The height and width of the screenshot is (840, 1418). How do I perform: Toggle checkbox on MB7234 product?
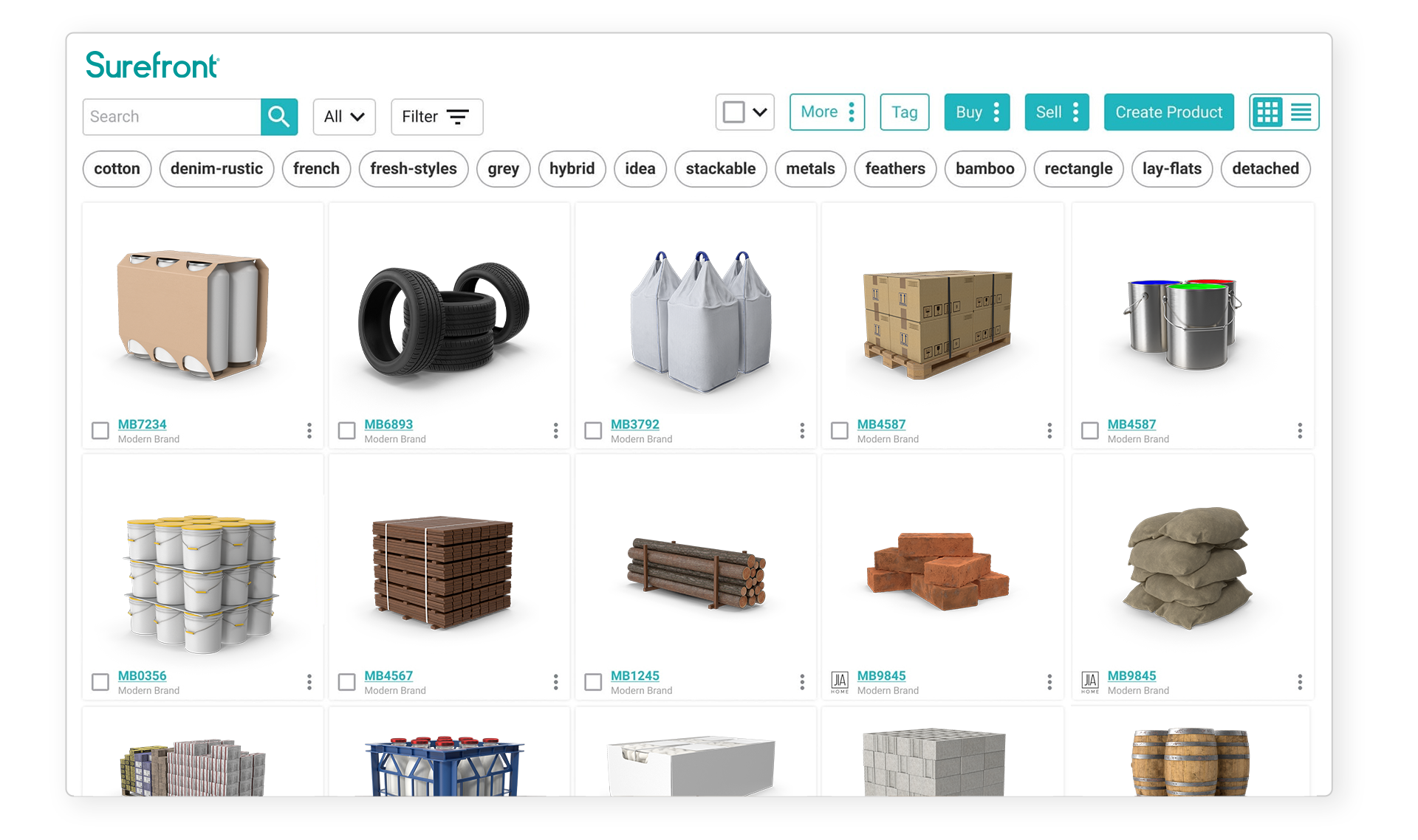pos(100,429)
